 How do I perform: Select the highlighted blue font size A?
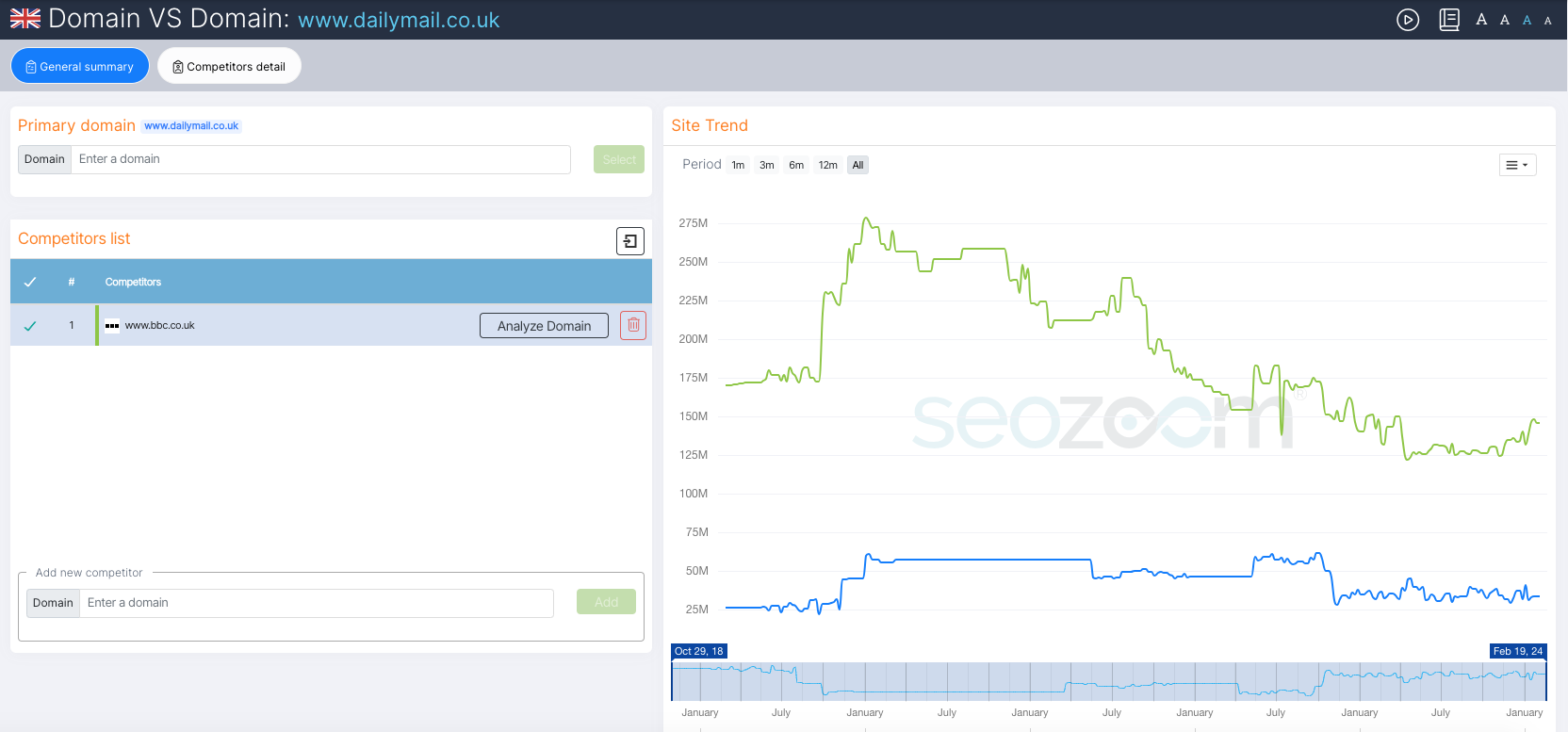coord(1527,20)
